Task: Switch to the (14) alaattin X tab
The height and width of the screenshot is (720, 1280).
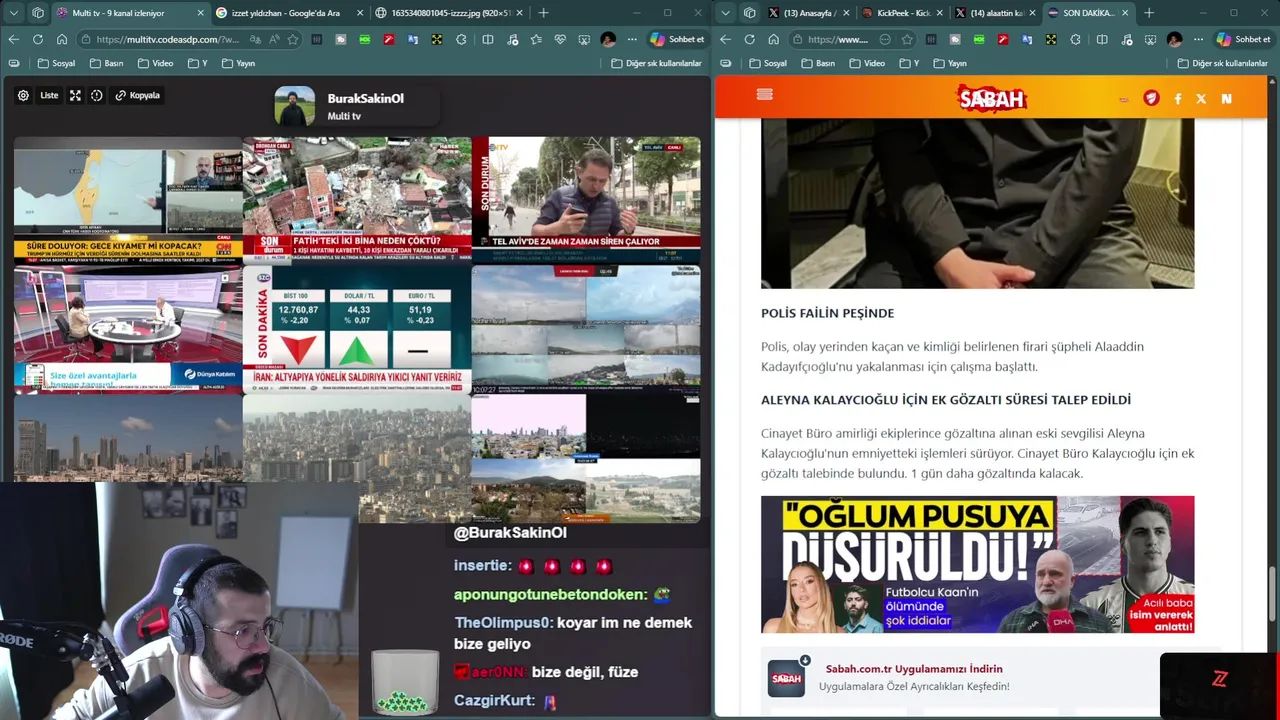Action: (x=995, y=13)
